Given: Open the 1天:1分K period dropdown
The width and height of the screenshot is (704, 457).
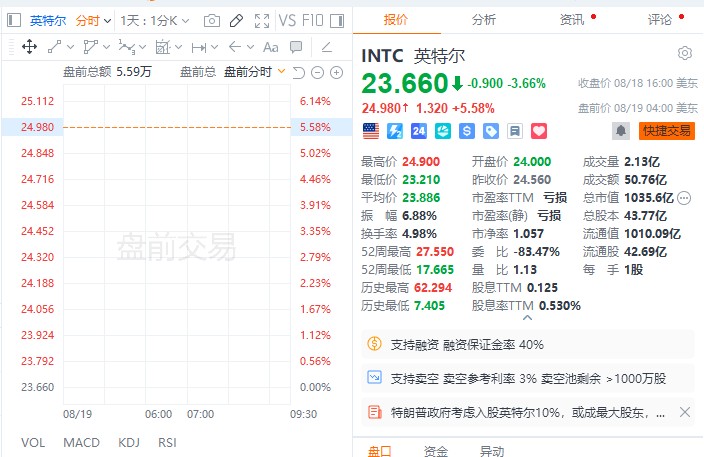Looking at the screenshot, I should 154,21.
